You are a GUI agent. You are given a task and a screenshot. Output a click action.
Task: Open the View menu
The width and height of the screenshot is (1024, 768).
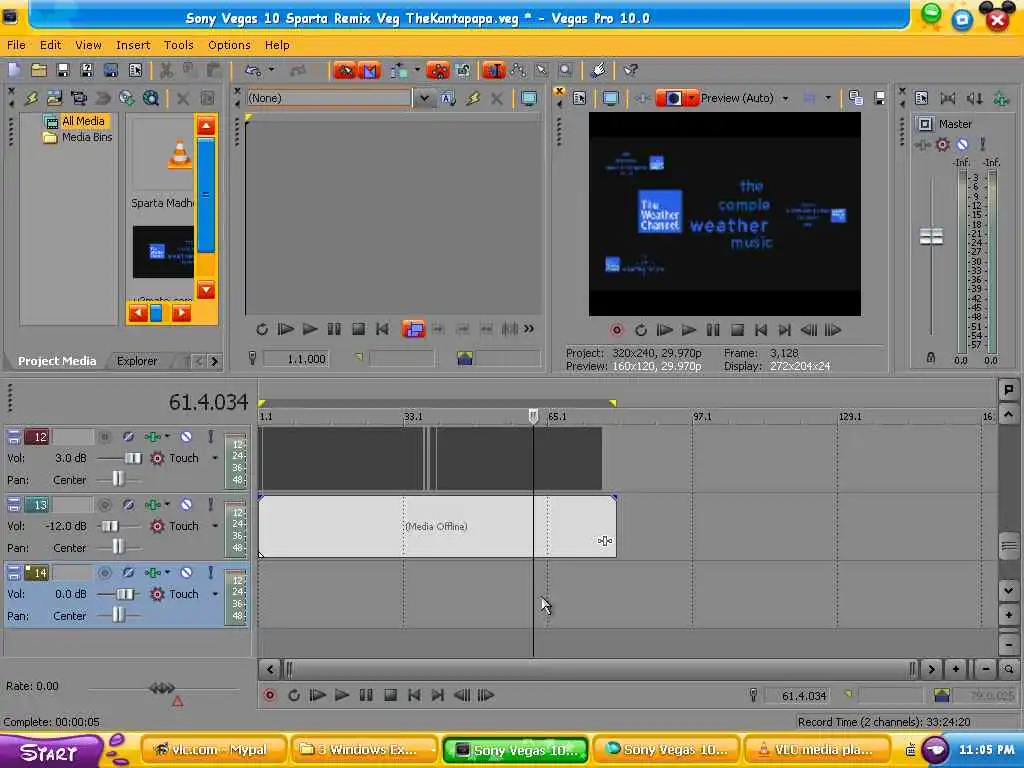tap(88, 45)
